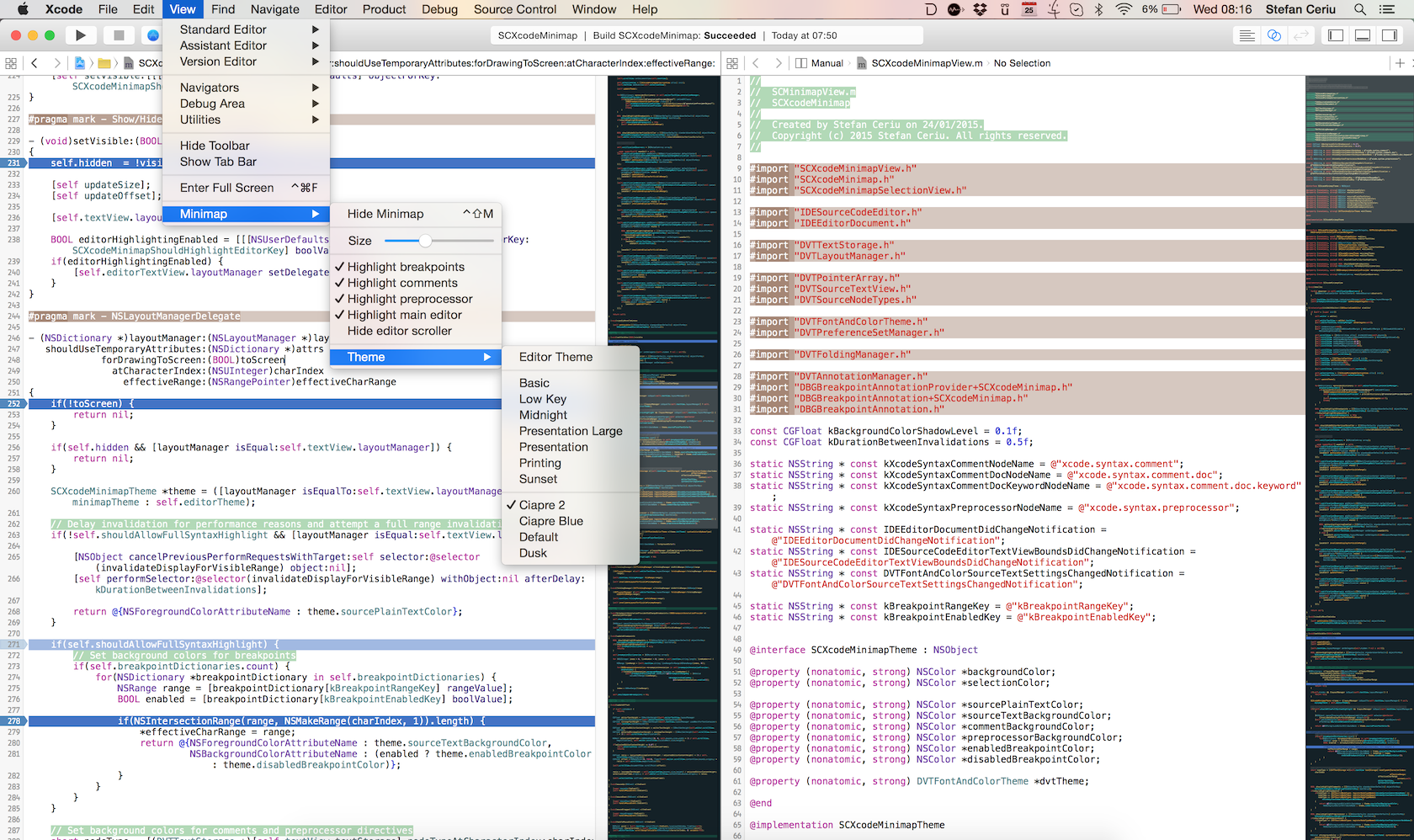Toggle Highlight comments option
The height and width of the screenshot is (840, 1414).
(402, 283)
